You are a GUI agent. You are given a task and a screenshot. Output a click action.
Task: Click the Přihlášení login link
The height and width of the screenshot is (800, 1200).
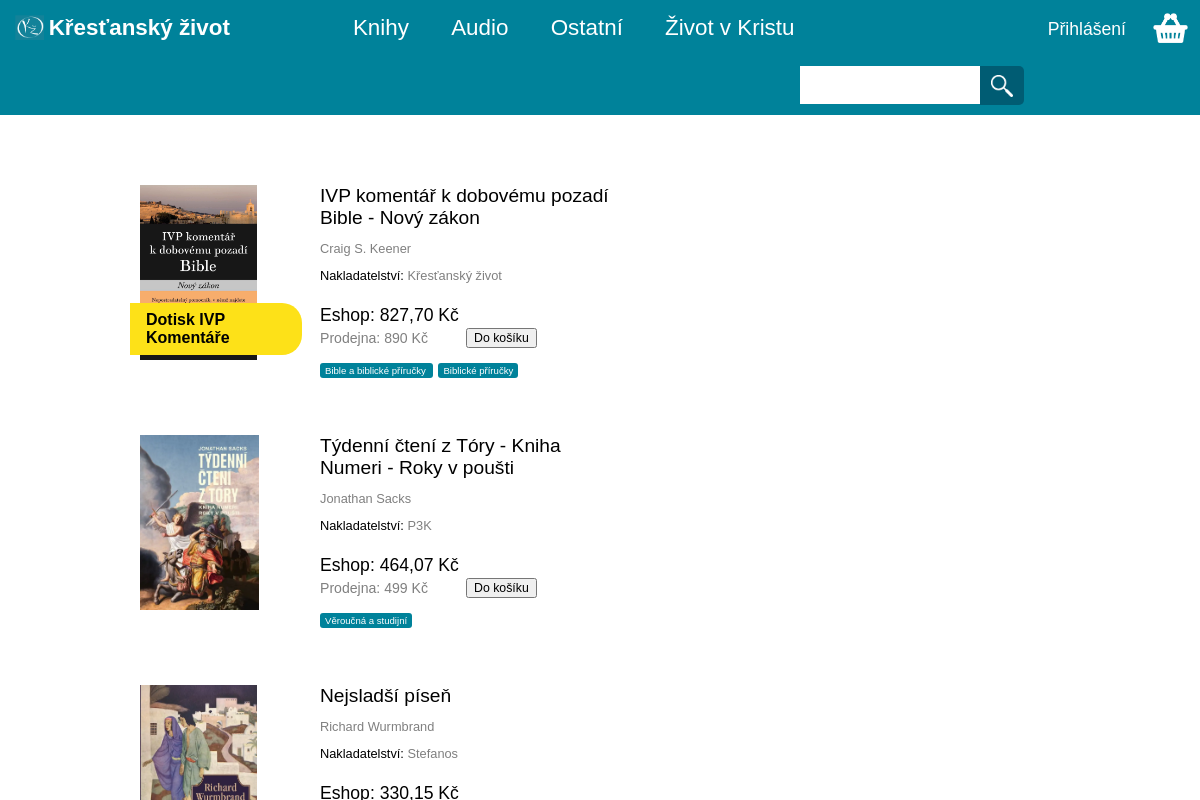[1087, 29]
